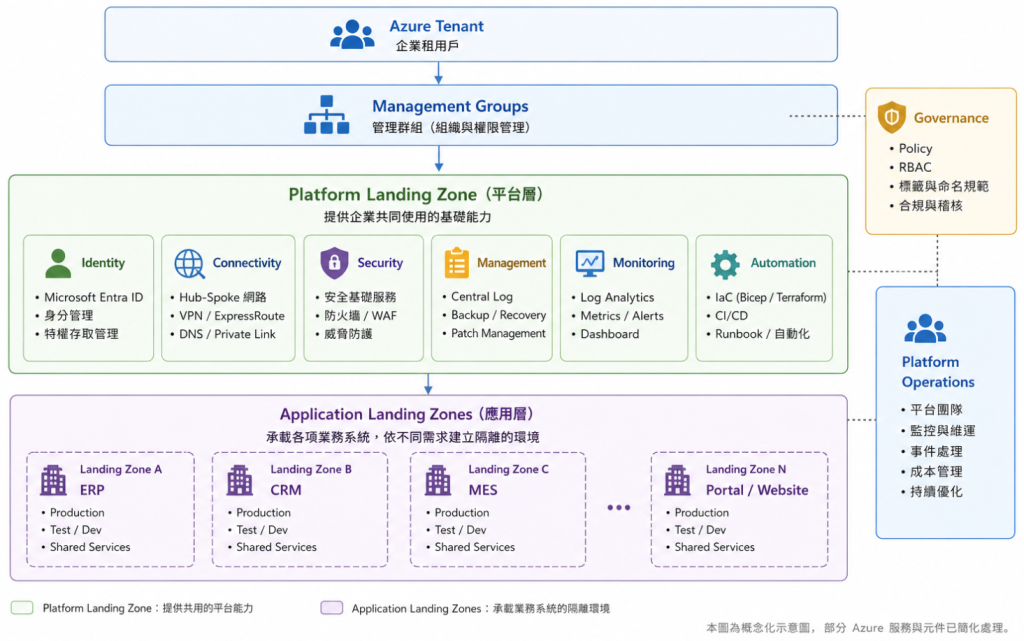Click 成本管理 under Platform Operations

(936, 471)
